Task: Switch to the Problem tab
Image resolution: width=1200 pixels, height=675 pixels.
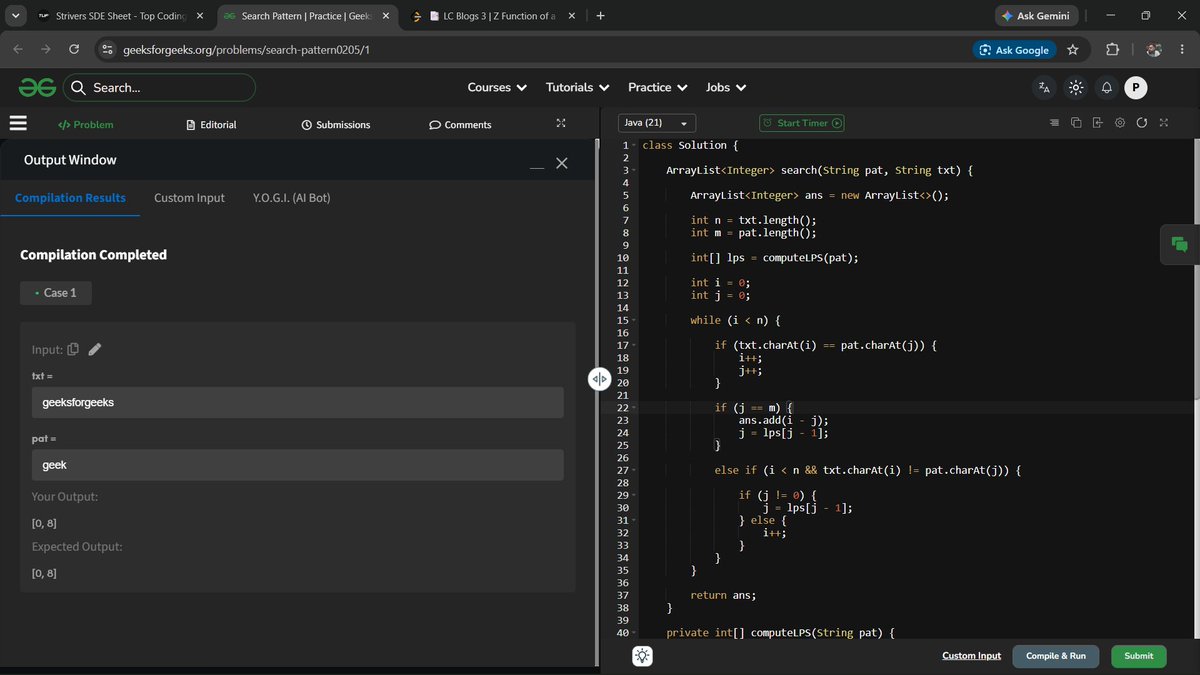Action: [x=86, y=125]
